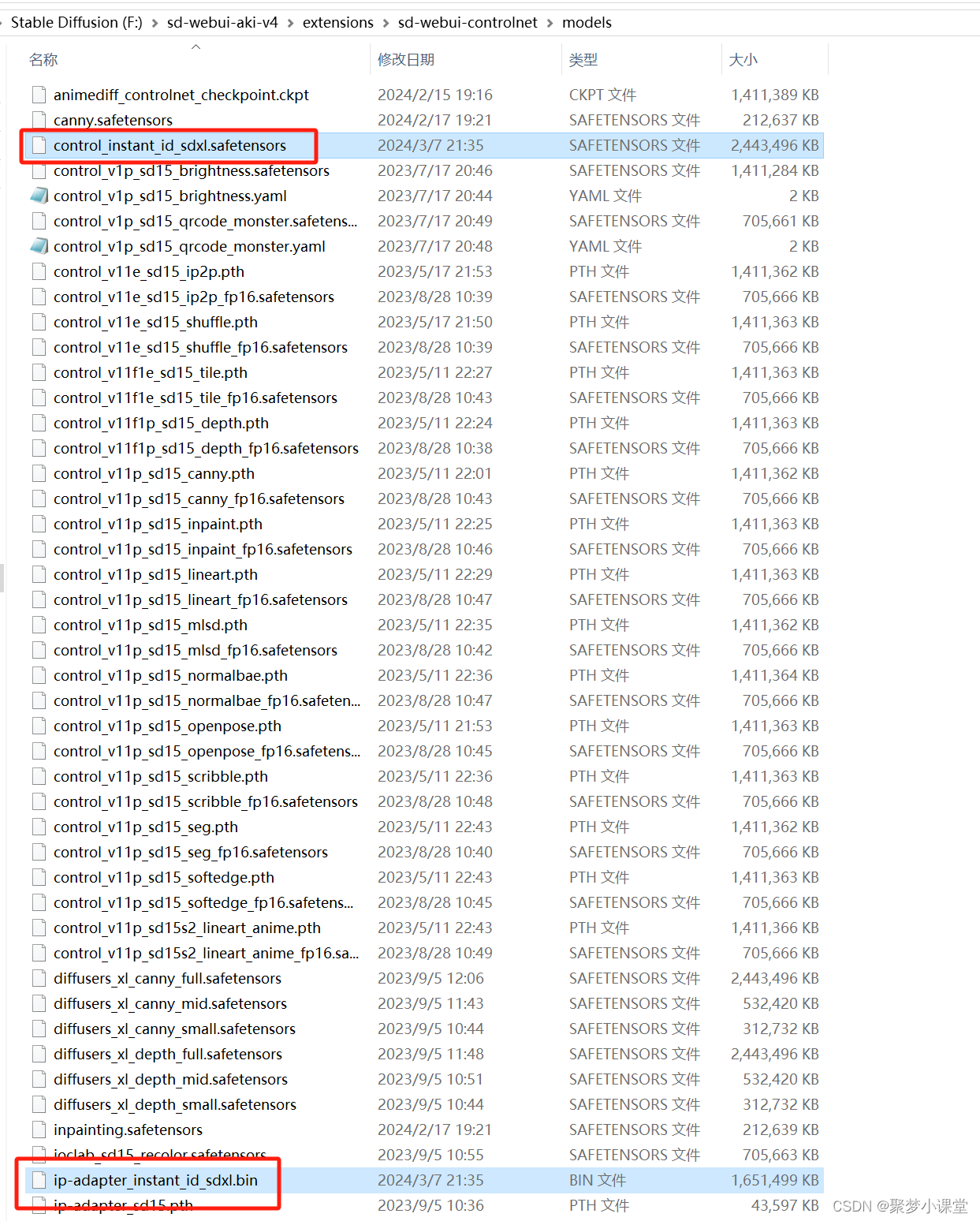Click the file icon of control_v11p_sd15_scribble.pth
This screenshot has height=1221, width=980.
(39, 776)
